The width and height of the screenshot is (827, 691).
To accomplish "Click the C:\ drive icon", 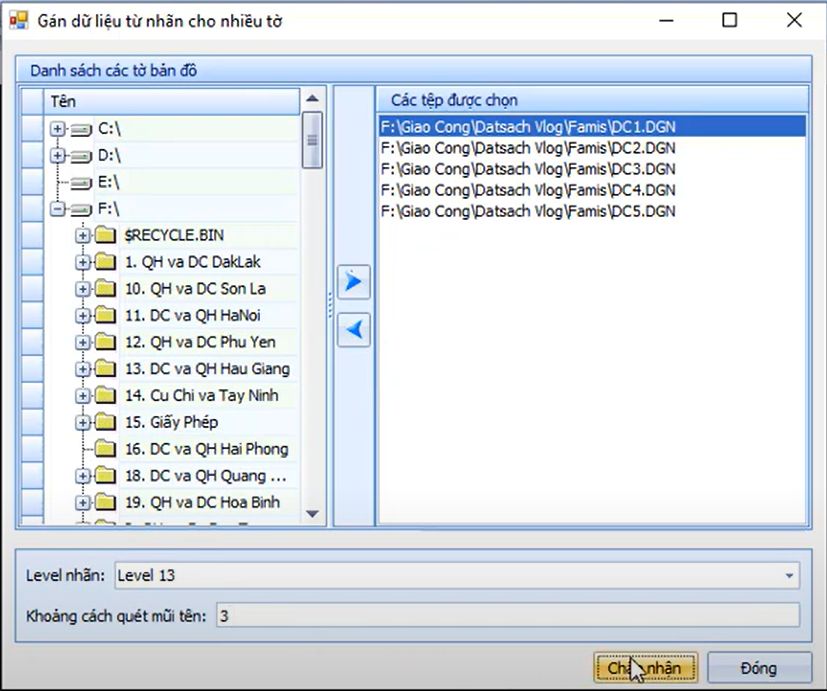I will pos(81,129).
